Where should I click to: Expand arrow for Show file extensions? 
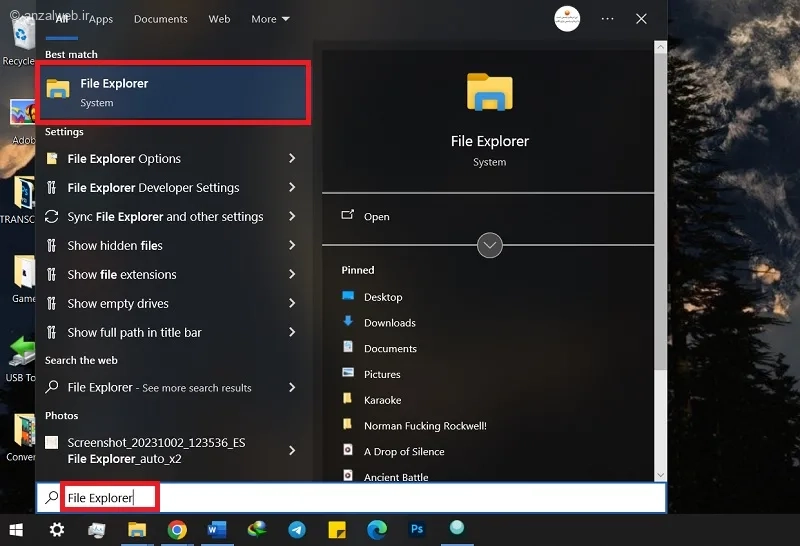(292, 275)
